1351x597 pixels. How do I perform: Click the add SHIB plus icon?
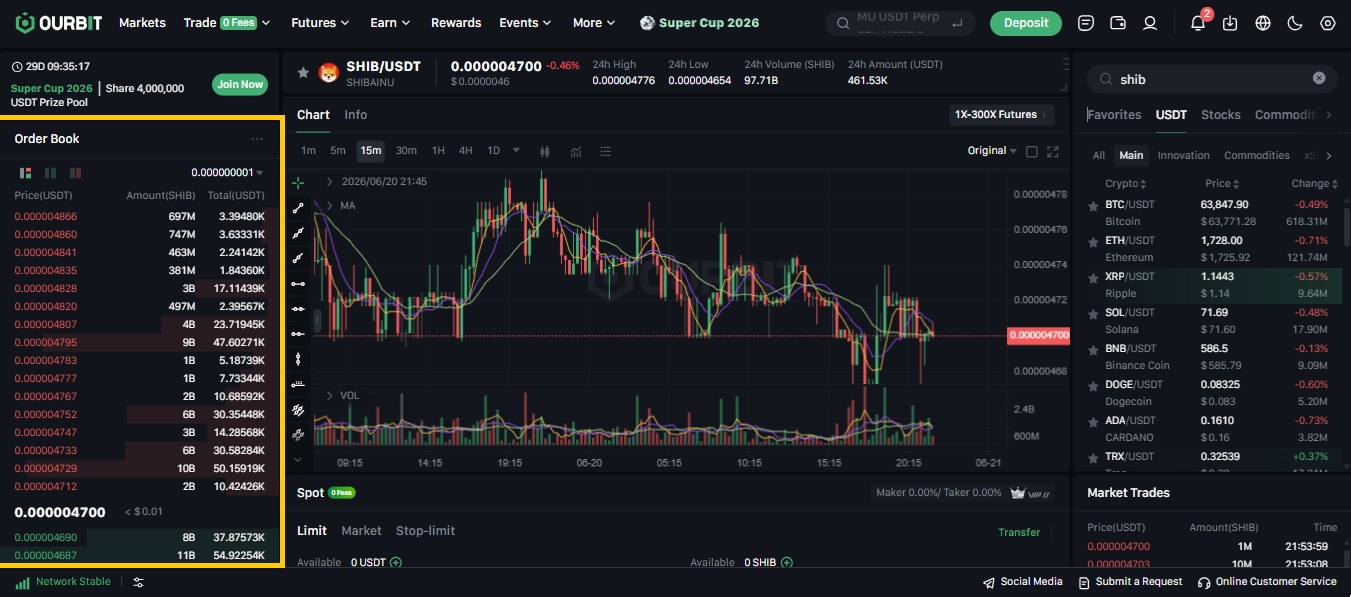[x=787, y=563]
